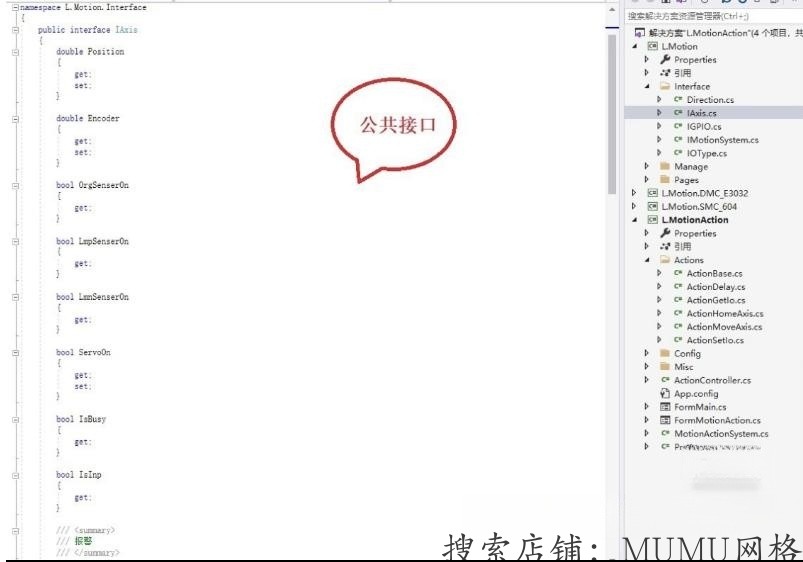Click the IAxis identifier in code
The height and width of the screenshot is (562, 803).
(x=126, y=30)
